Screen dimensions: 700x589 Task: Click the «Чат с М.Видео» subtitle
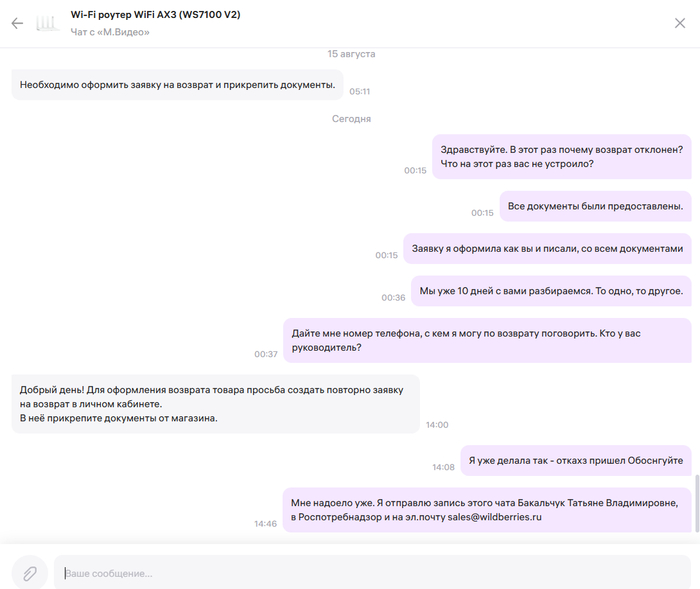110,33
